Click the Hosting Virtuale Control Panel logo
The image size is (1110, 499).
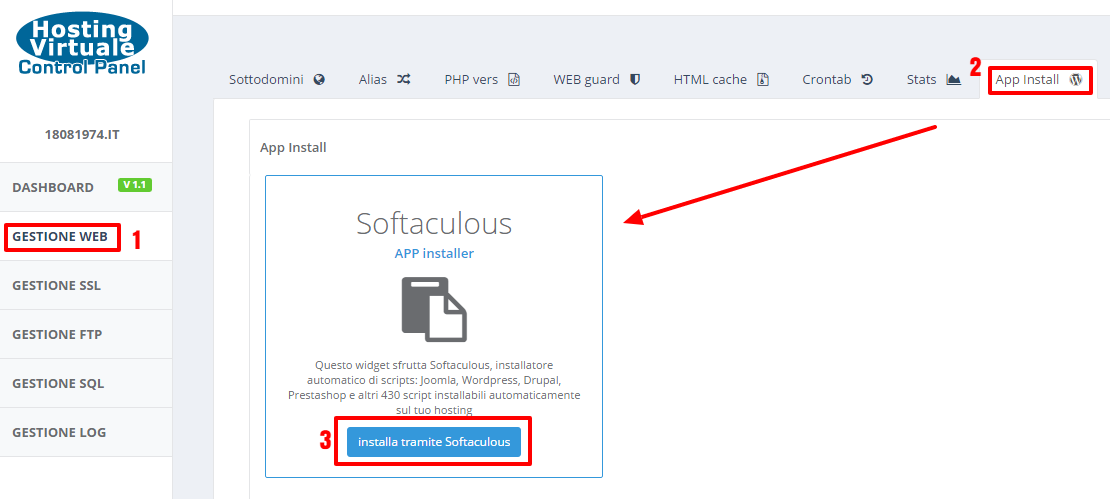(82, 44)
